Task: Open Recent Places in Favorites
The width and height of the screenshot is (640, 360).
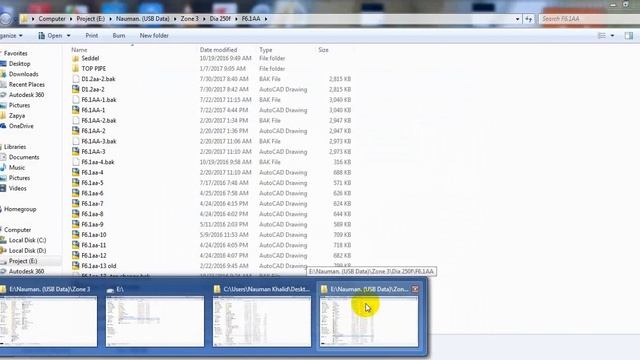Action: 27,84
